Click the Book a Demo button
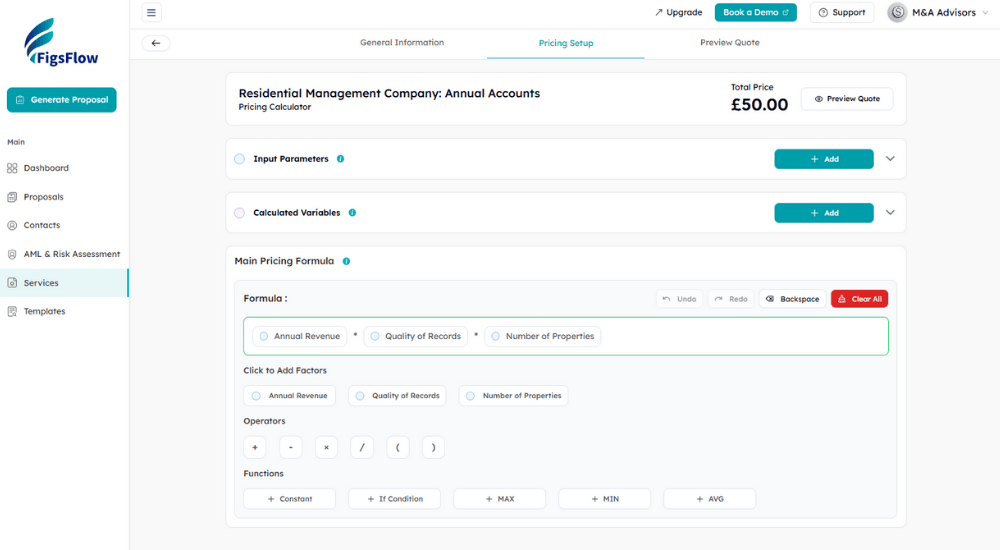 pyautogui.click(x=756, y=12)
